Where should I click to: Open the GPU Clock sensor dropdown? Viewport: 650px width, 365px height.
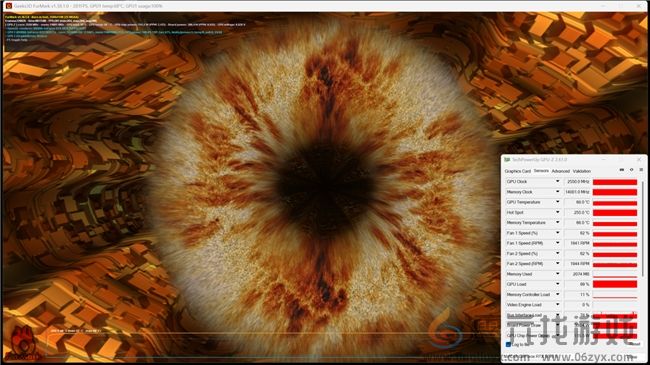pos(558,181)
